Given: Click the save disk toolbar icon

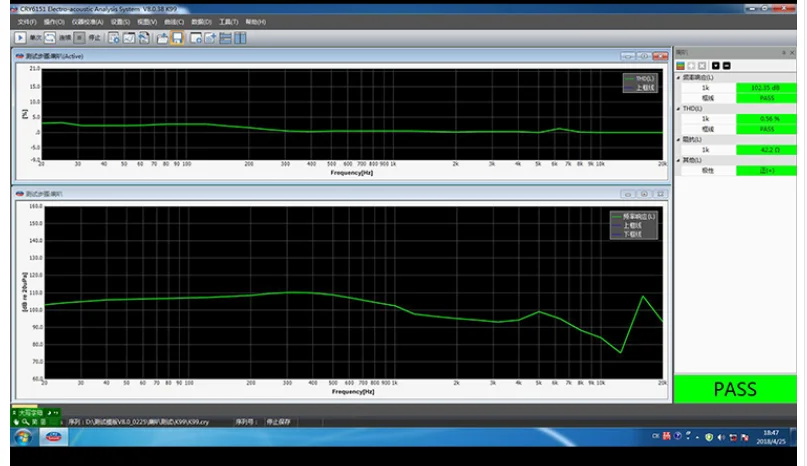Looking at the screenshot, I should pyautogui.click(x=177, y=38).
